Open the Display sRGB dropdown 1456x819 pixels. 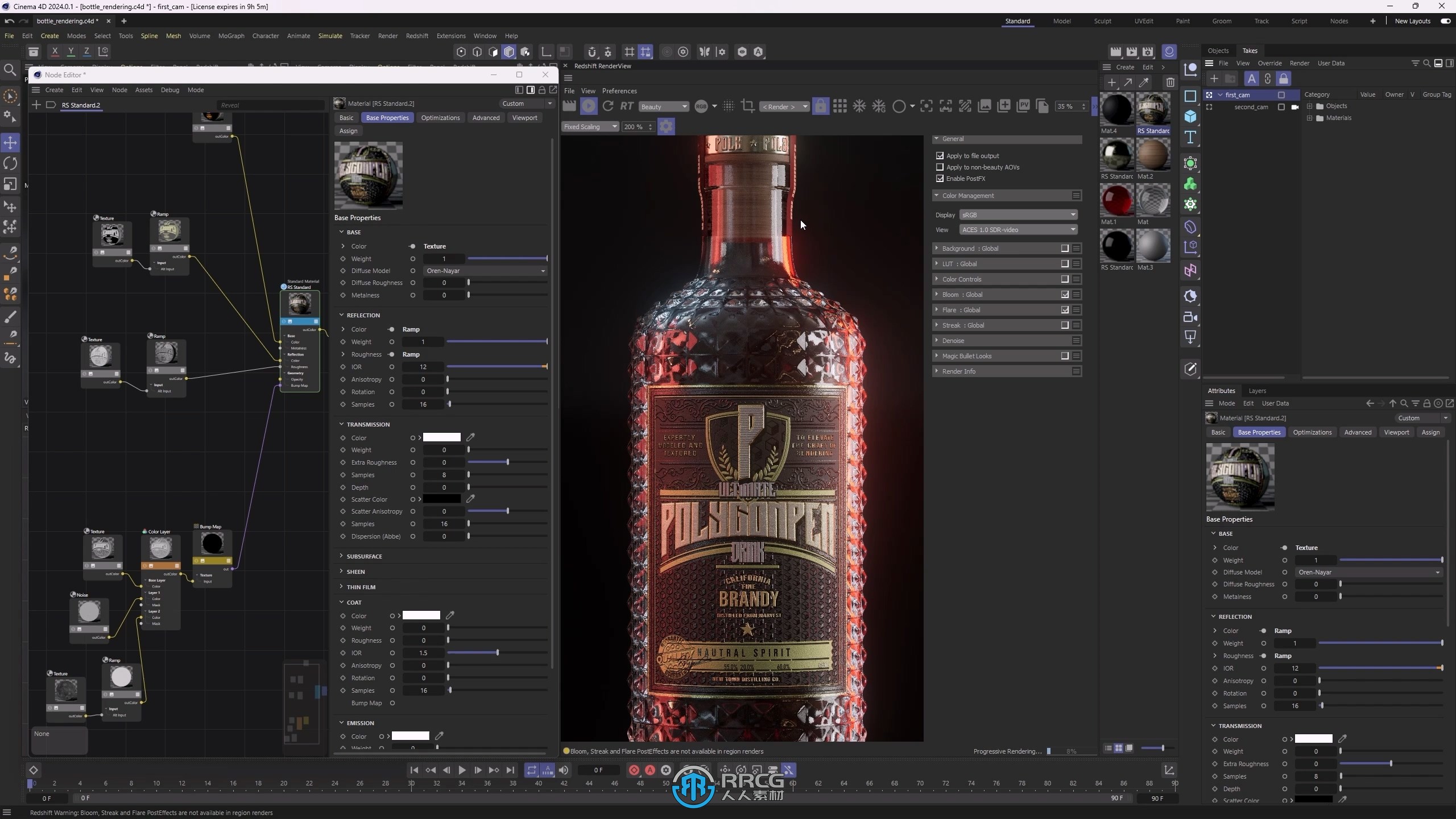1018,215
